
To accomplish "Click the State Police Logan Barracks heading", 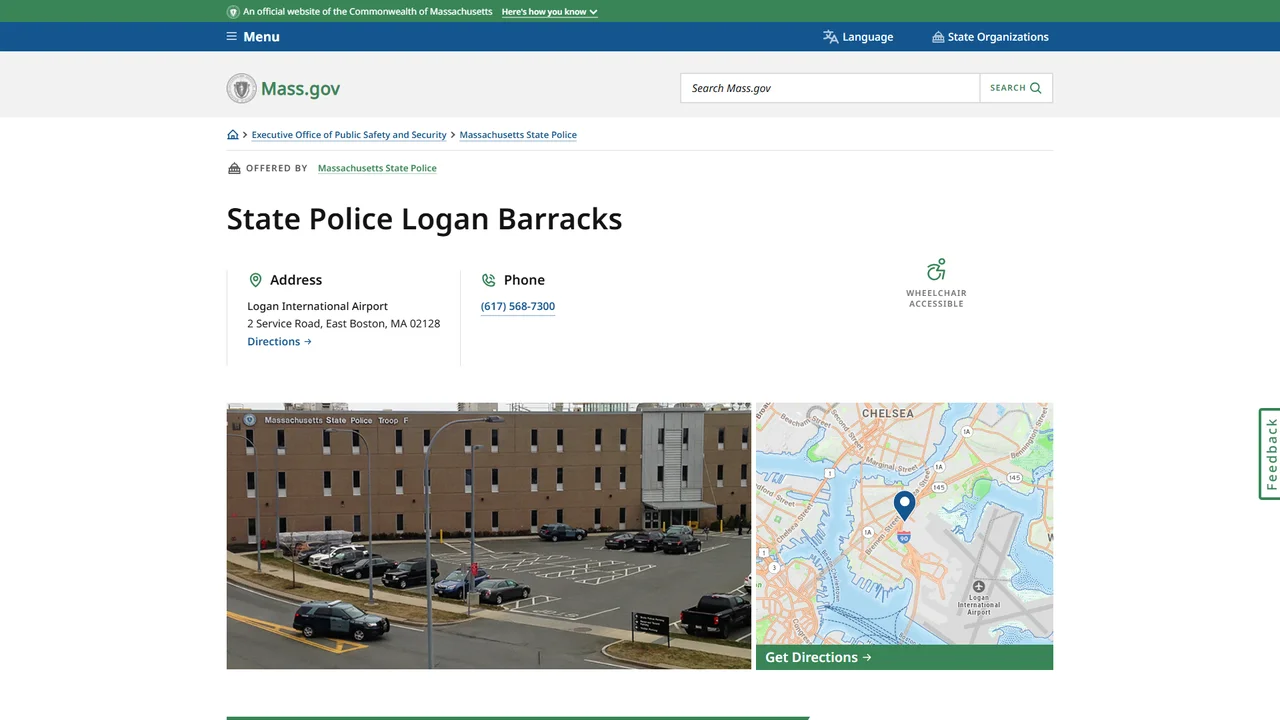I will point(424,219).
